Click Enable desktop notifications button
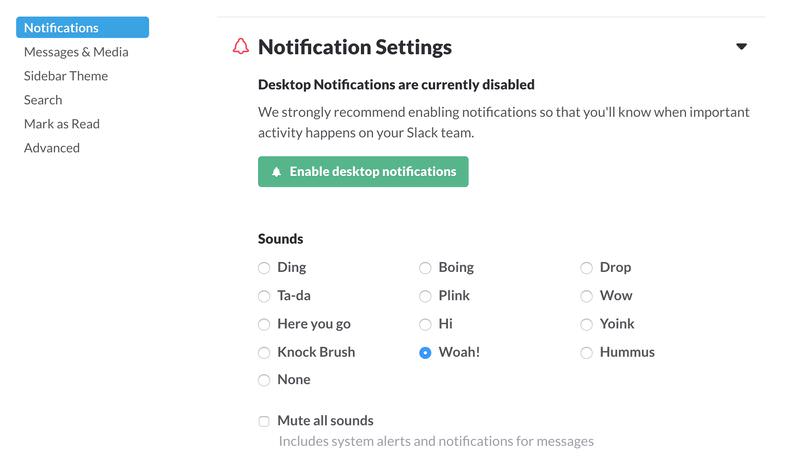800x471 pixels. (363, 172)
